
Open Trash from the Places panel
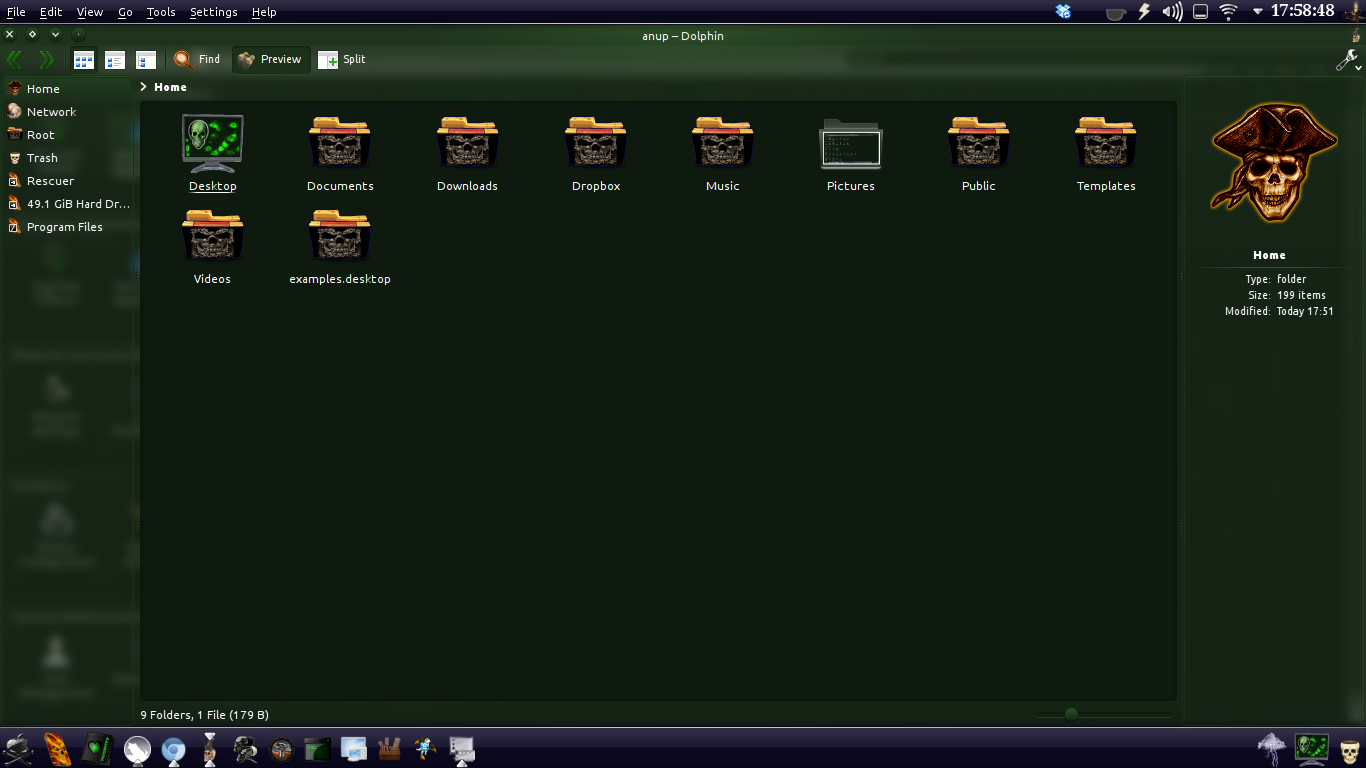point(68,158)
